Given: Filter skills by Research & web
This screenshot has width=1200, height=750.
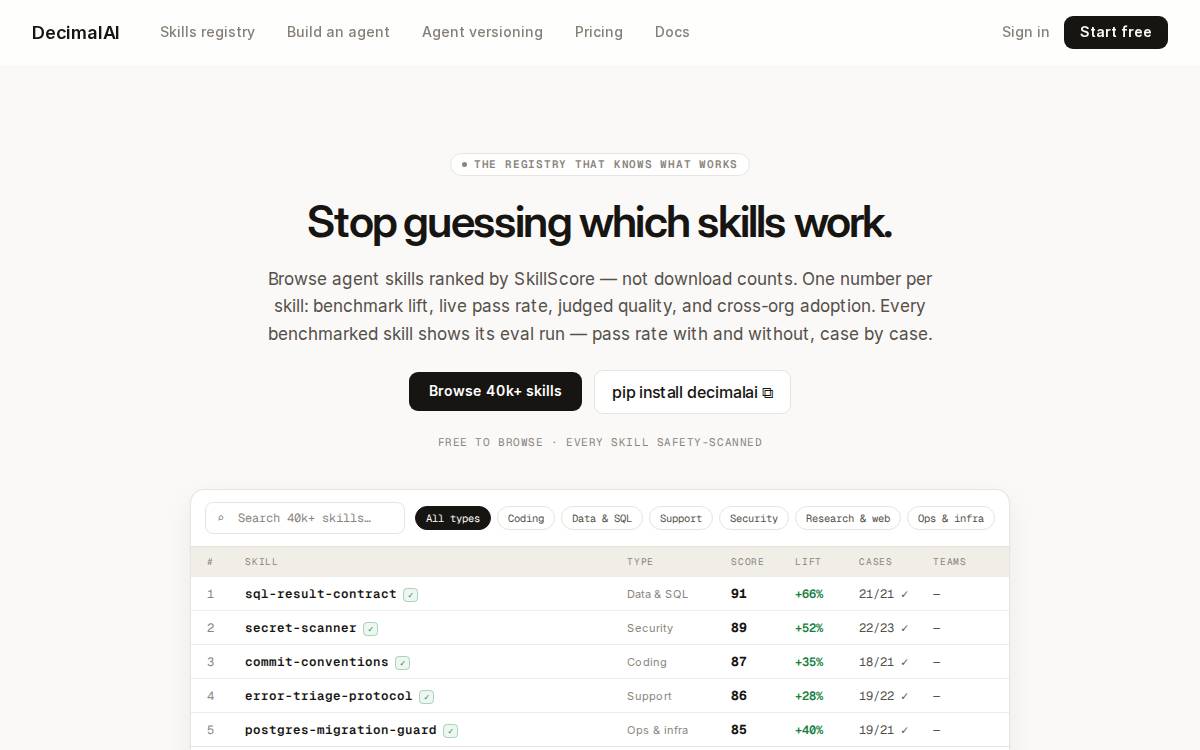Looking at the screenshot, I should pos(848,518).
